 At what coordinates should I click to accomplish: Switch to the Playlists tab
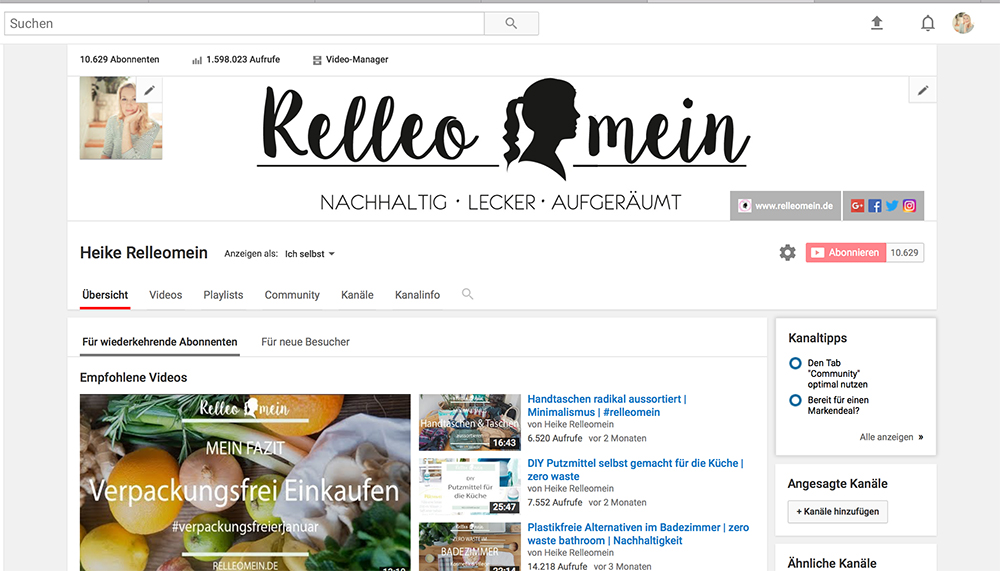point(223,295)
